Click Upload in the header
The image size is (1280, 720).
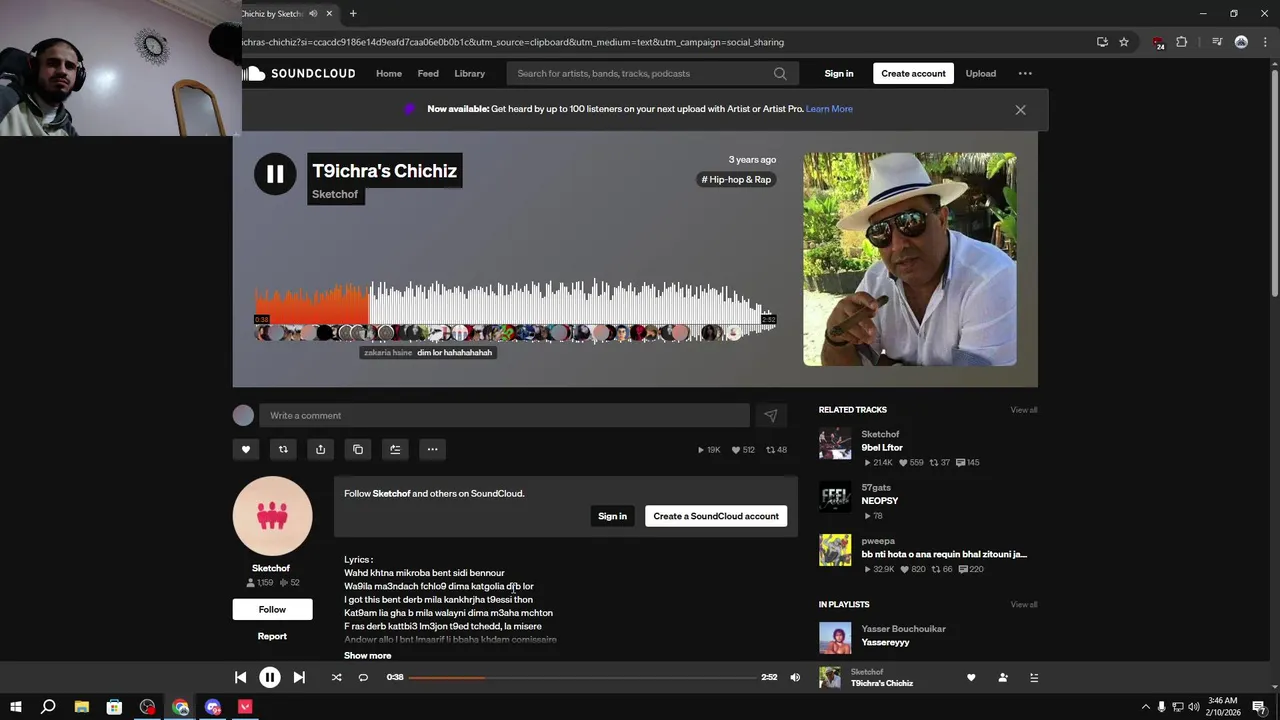coord(980,73)
